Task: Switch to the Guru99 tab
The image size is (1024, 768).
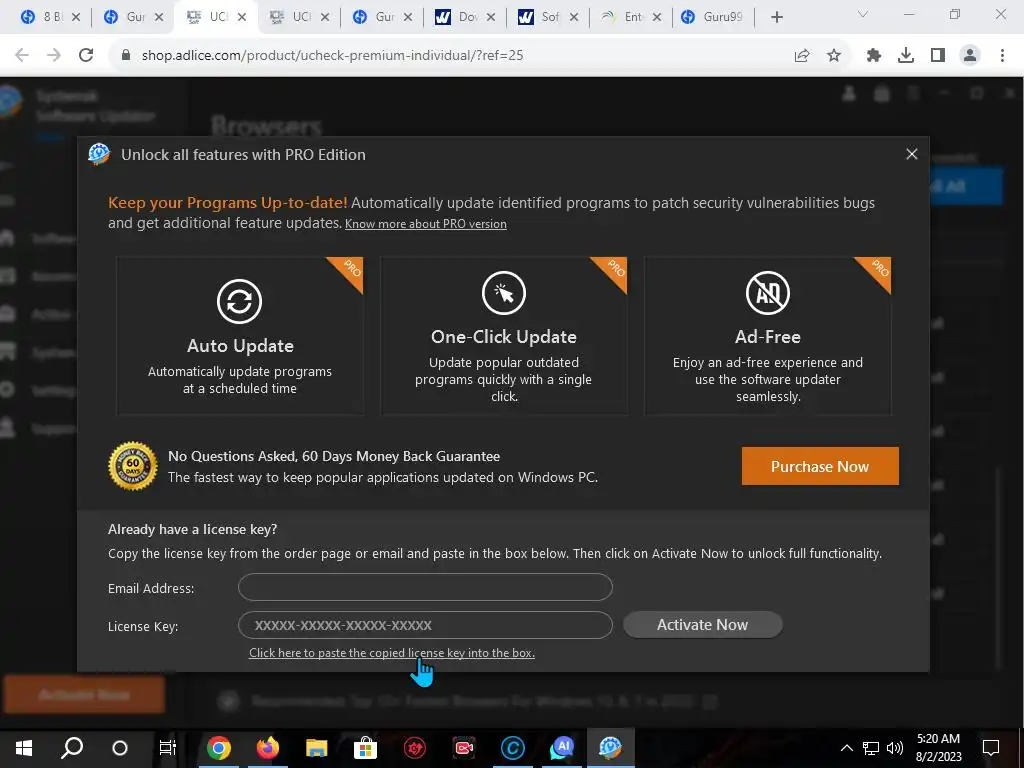Action: point(713,17)
